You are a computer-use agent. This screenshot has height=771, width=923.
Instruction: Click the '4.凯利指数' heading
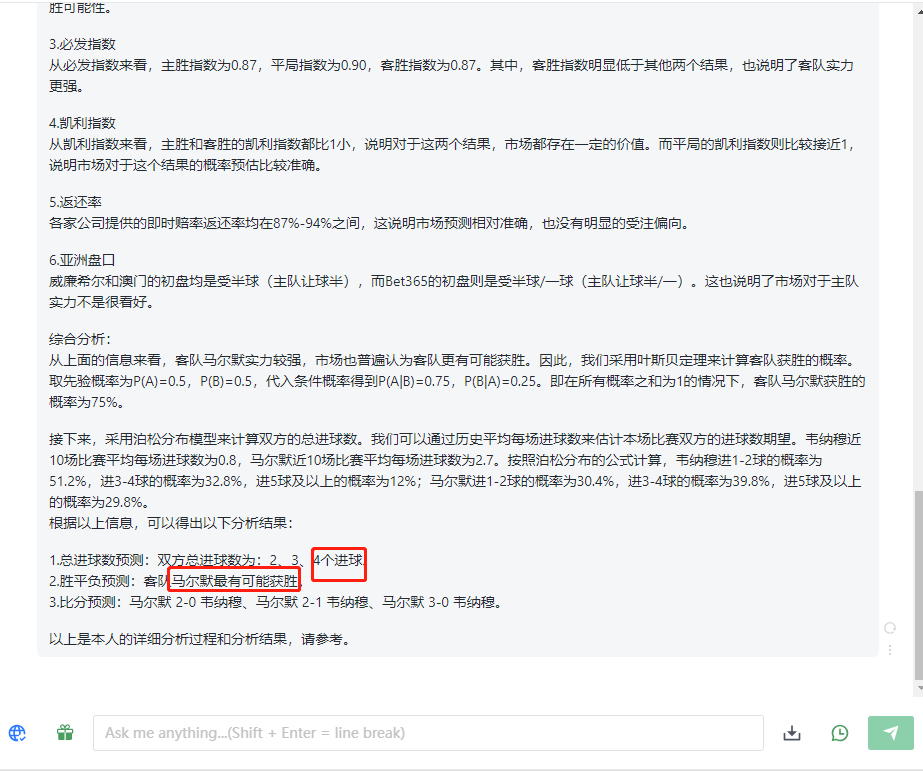[x=82, y=123]
